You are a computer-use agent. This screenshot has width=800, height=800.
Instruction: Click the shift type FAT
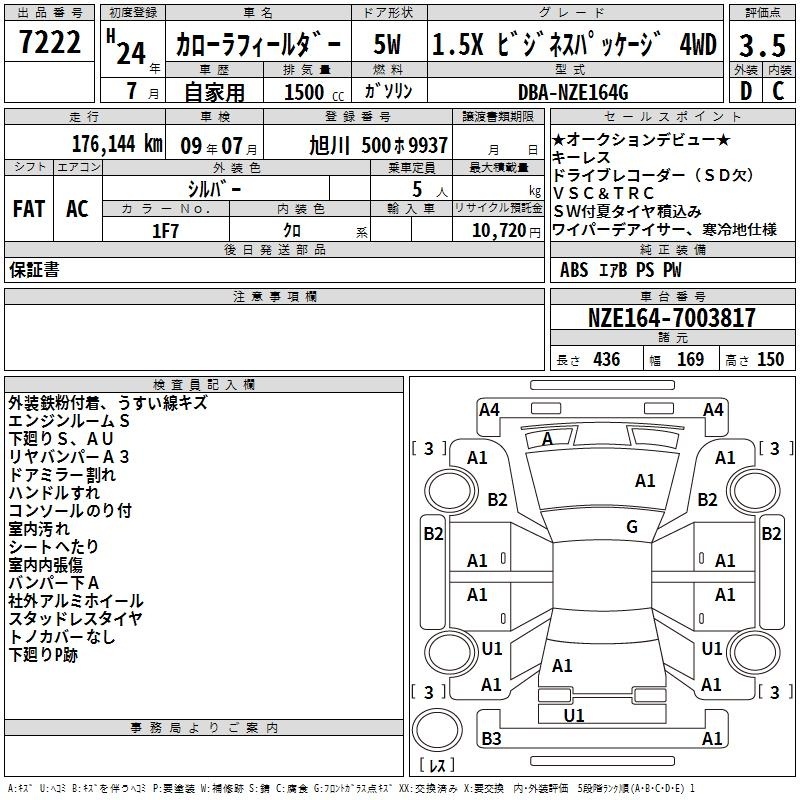tap(29, 208)
